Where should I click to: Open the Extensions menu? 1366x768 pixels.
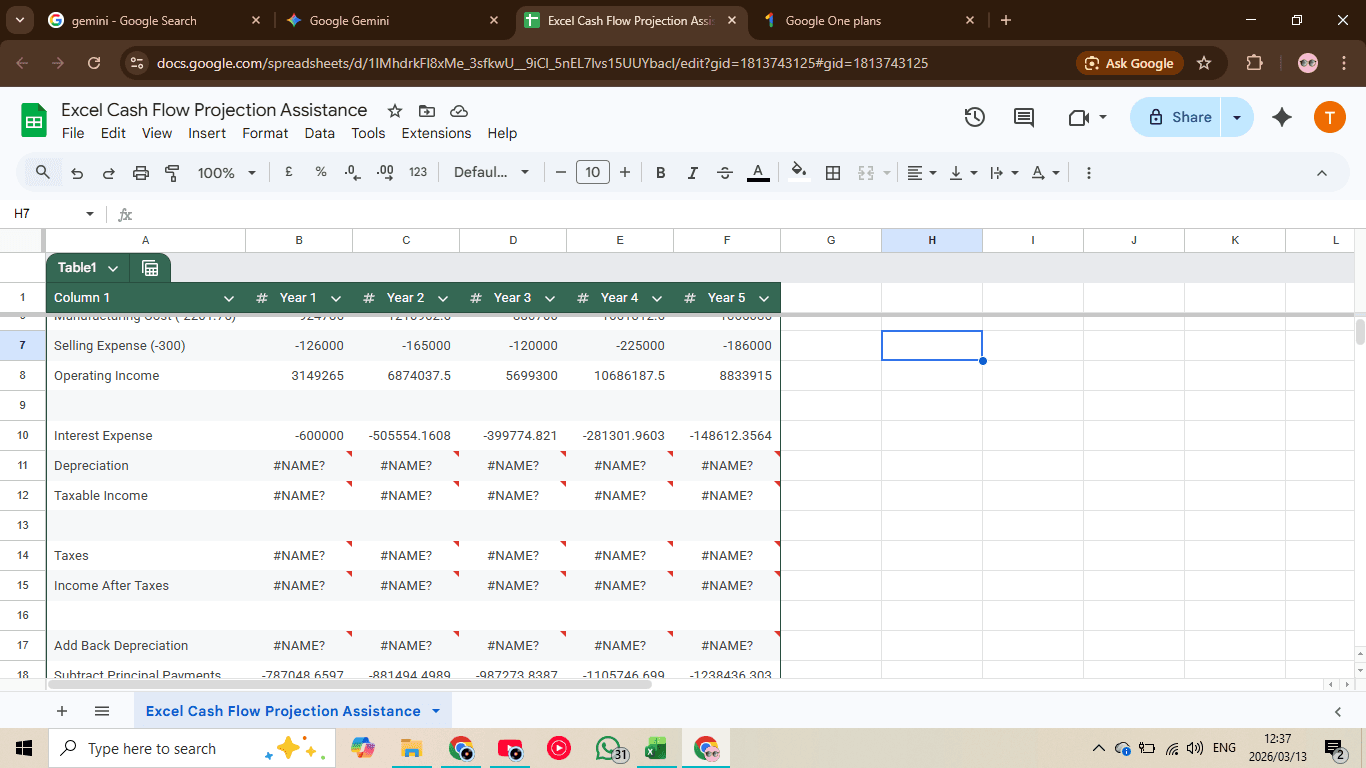[436, 133]
